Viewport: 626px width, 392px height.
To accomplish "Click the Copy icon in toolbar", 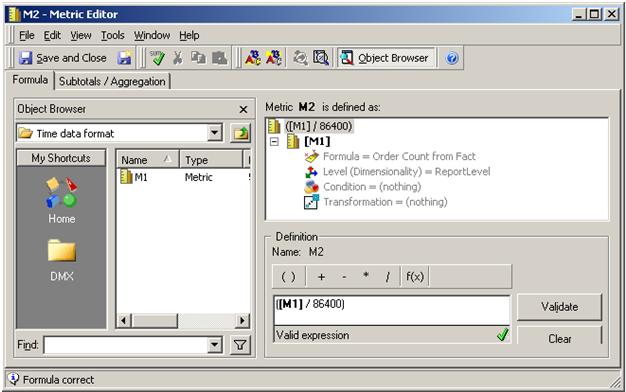I will [198, 58].
